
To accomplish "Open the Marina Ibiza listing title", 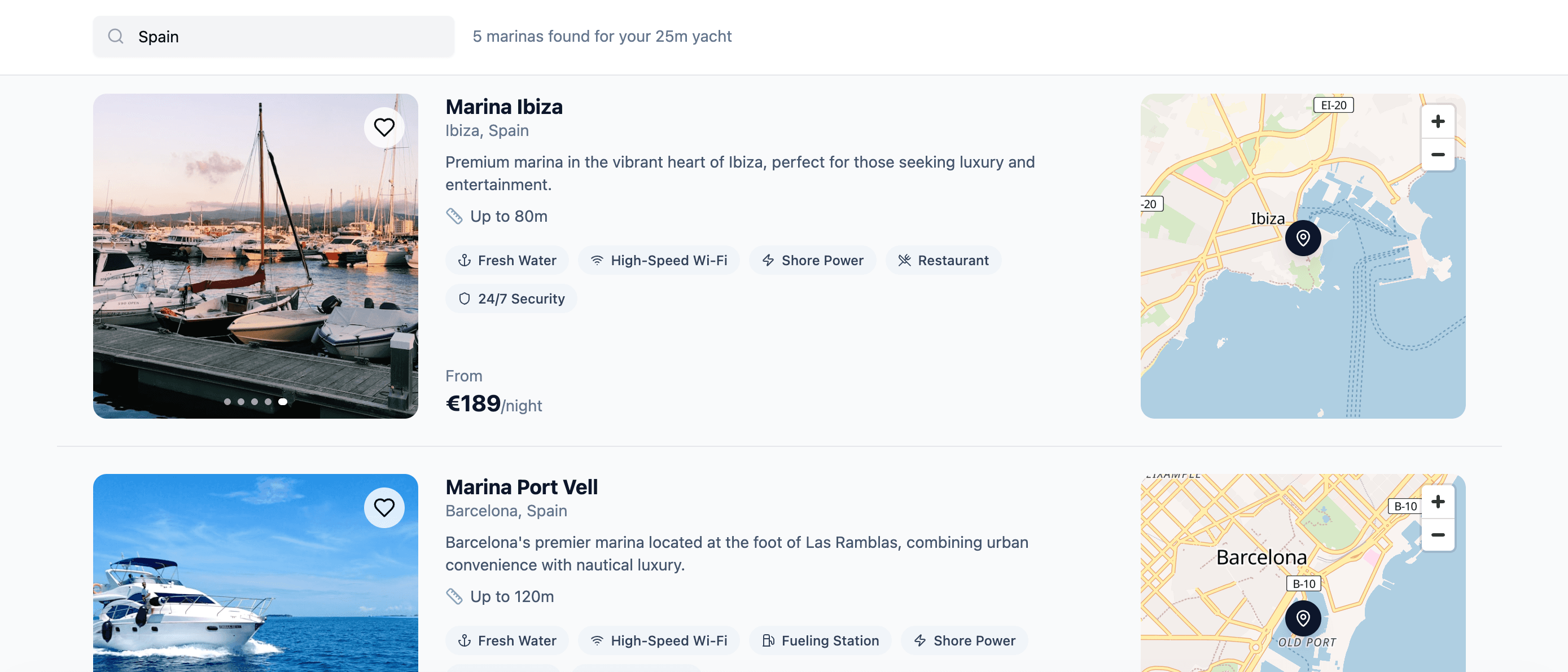I will click(x=503, y=107).
